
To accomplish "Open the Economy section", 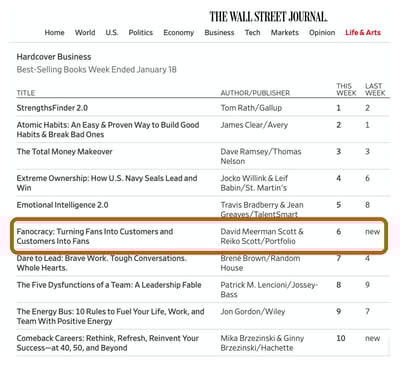I will pyautogui.click(x=179, y=33).
